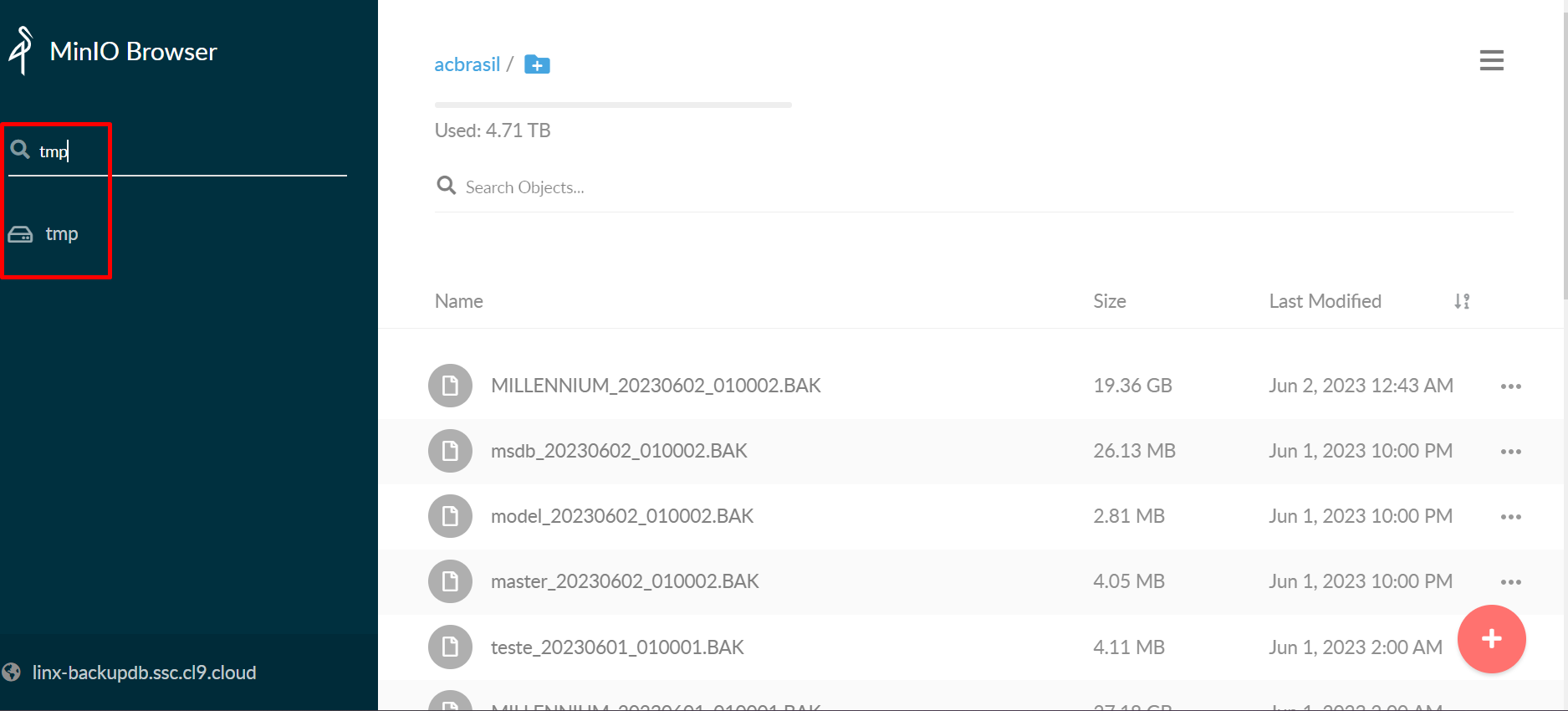Viewport: 1568px width, 711px height.
Task: Open the acbrasil bucket breadcrumb link
Action: point(467,64)
